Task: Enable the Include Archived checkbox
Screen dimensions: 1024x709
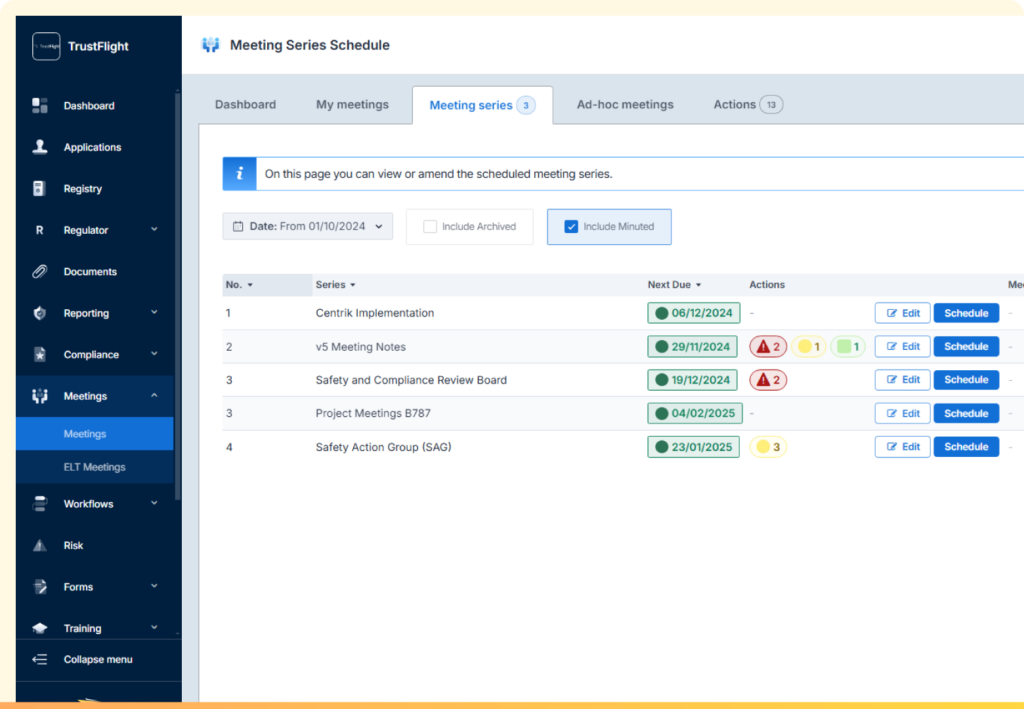Action: click(x=428, y=226)
